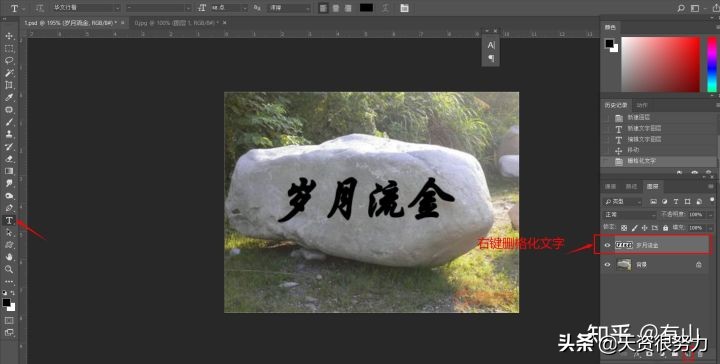Open the anti-aliasing method dropdown

(289, 8)
